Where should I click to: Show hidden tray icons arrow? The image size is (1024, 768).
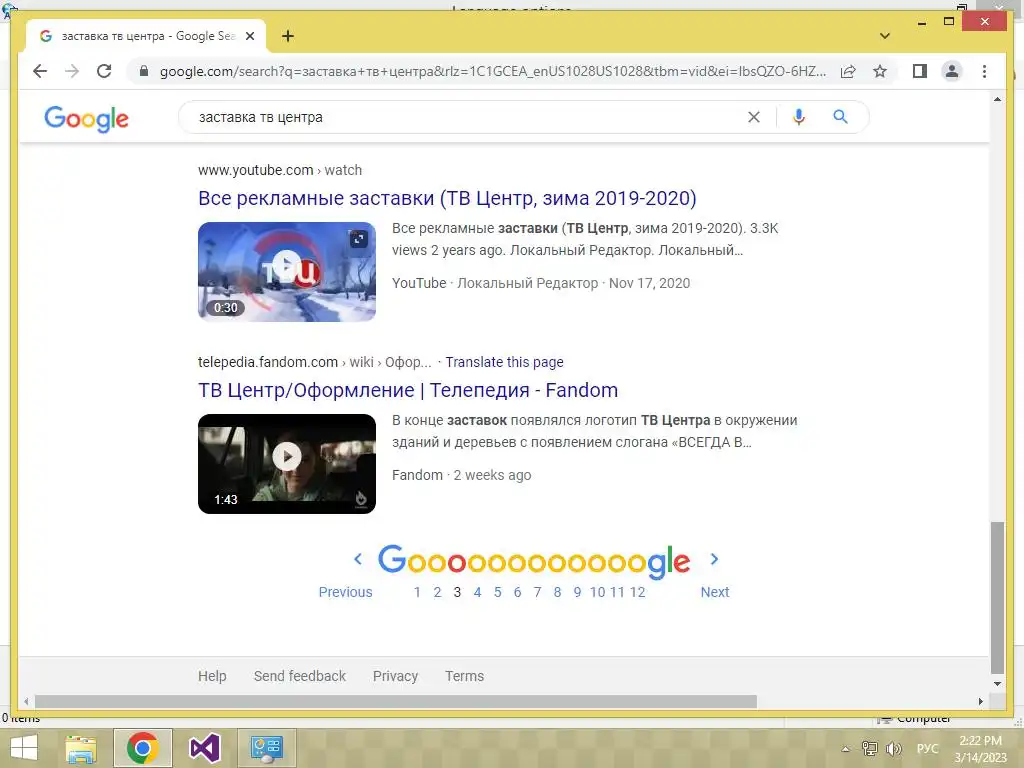(x=846, y=749)
